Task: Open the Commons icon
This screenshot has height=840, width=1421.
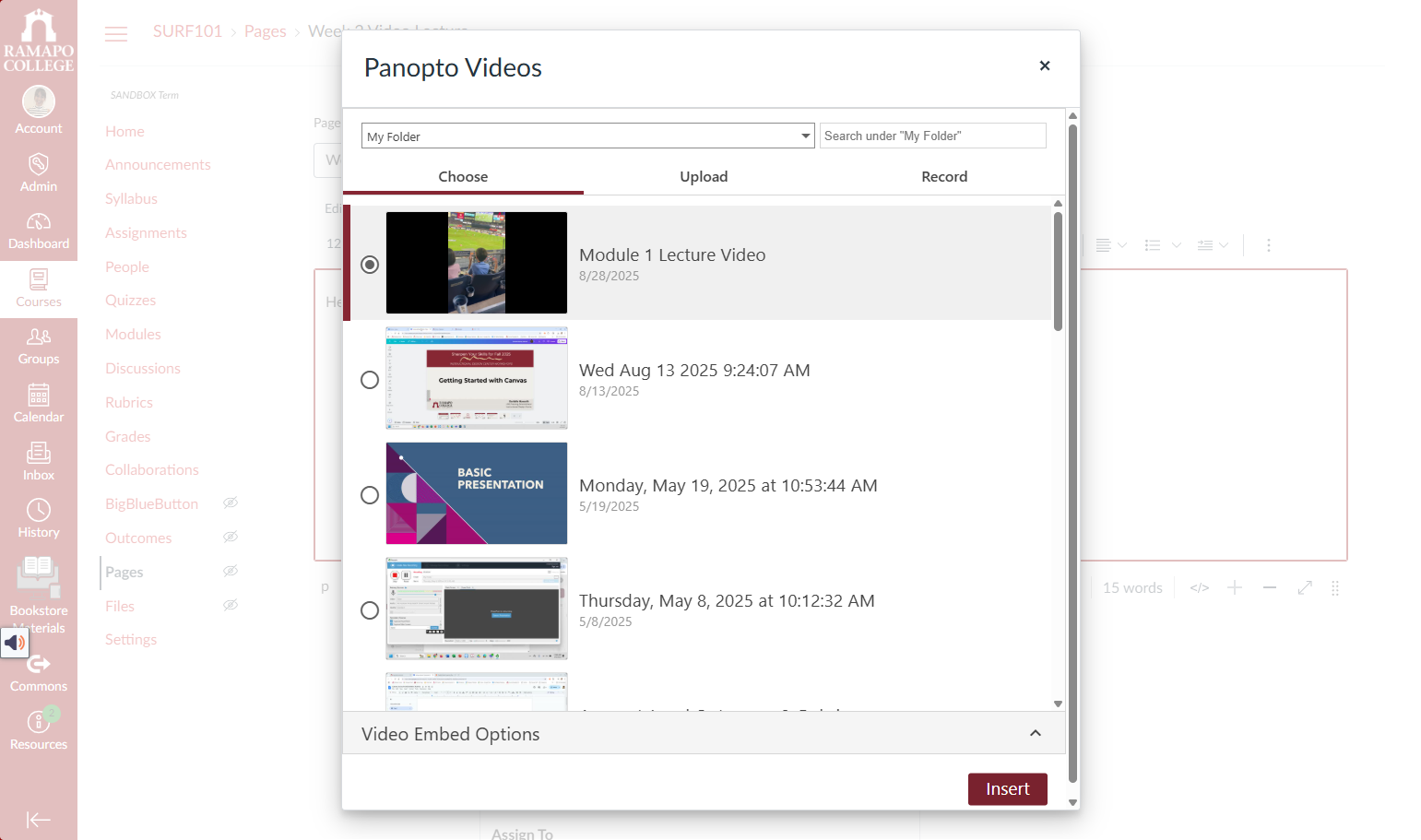Action: (x=39, y=664)
